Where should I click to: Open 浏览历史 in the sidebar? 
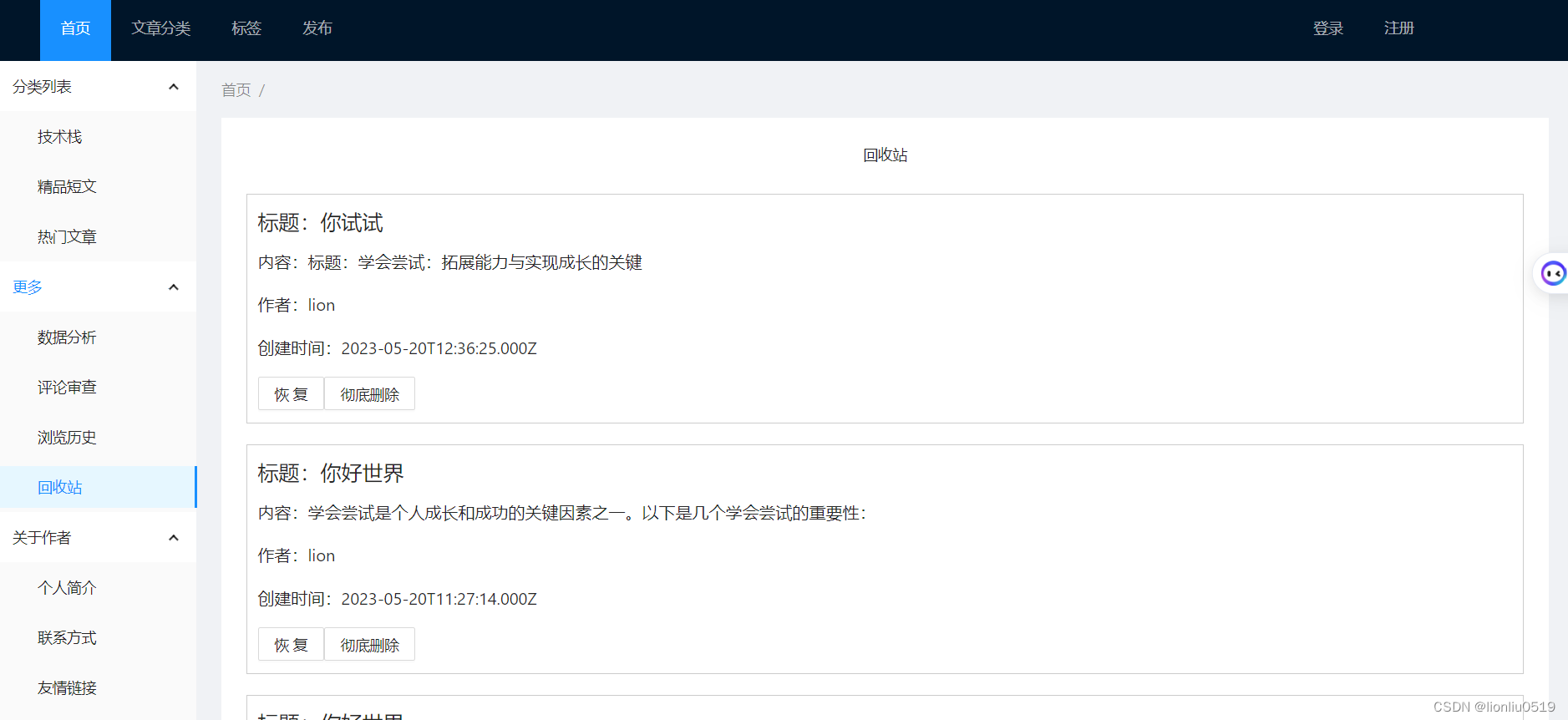pyautogui.click(x=98, y=437)
